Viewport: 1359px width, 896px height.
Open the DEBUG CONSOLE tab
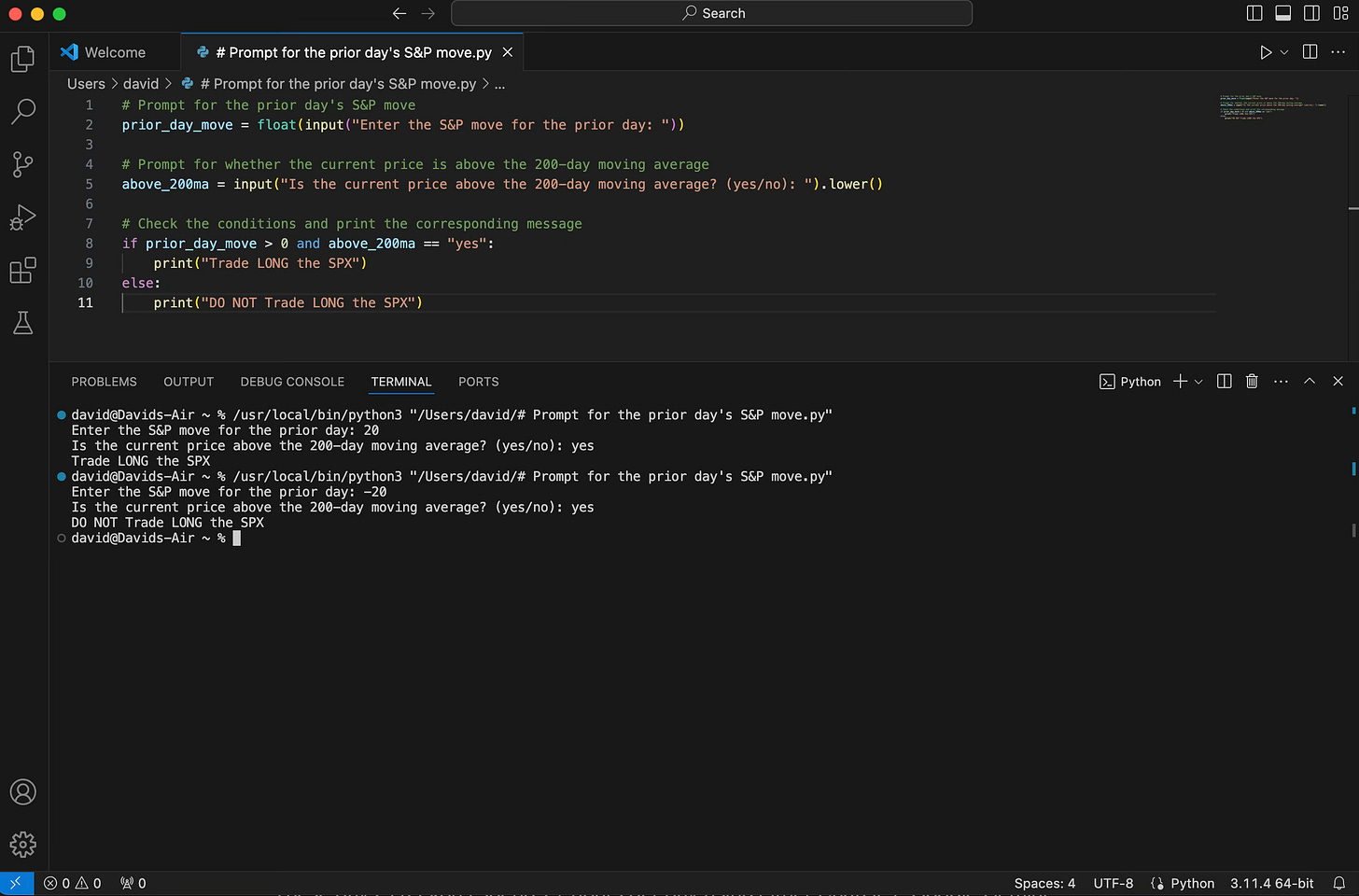(x=292, y=382)
